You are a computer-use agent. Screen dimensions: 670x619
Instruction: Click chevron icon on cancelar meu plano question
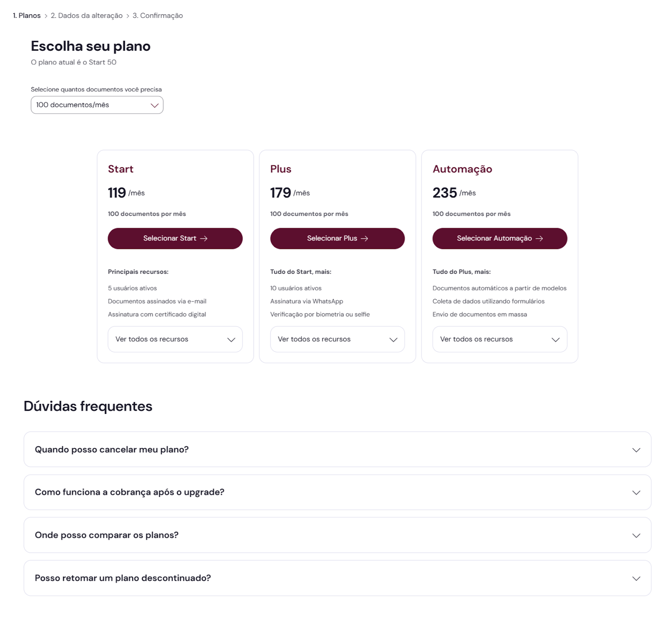pos(636,450)
